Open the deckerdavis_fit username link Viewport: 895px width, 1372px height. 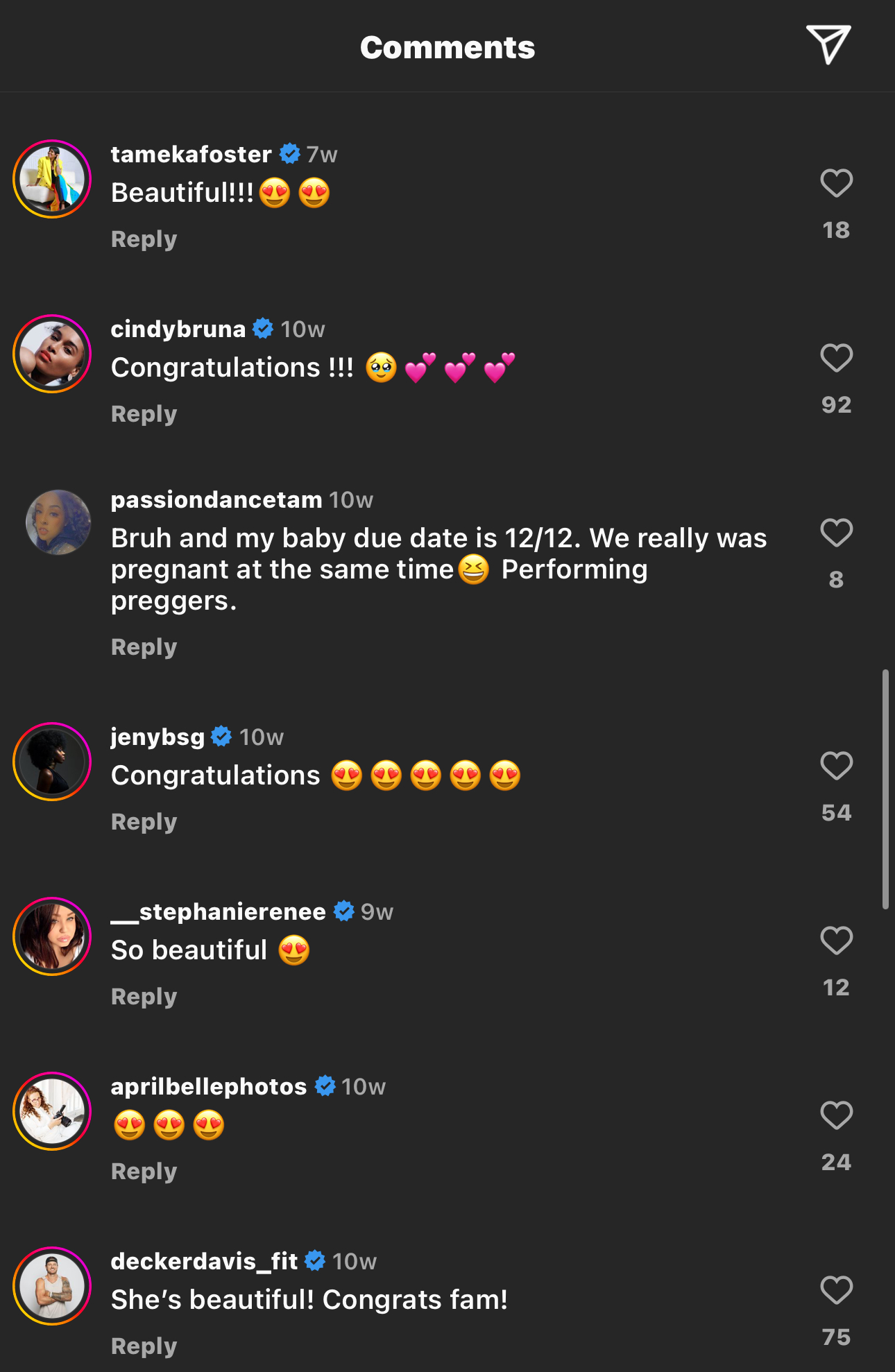[x=205, y=1261]
